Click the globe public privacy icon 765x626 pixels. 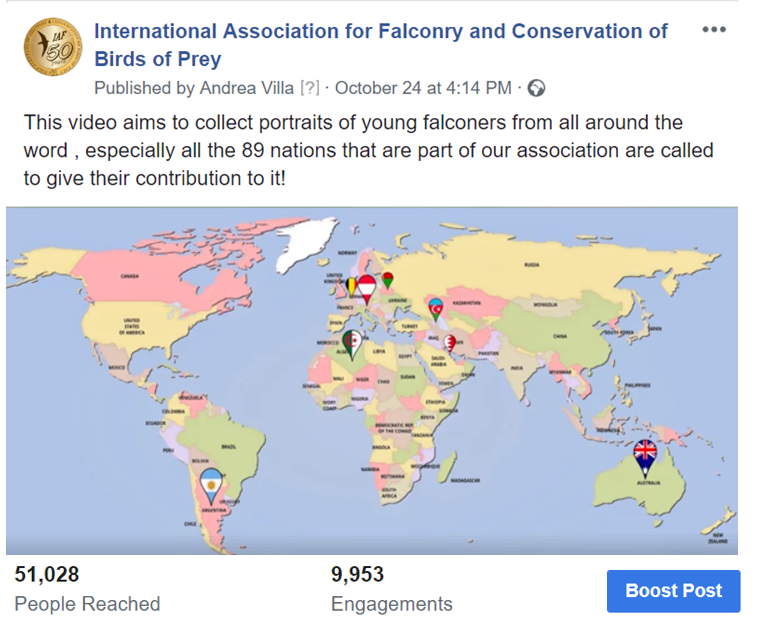click(x=537, y=88)
